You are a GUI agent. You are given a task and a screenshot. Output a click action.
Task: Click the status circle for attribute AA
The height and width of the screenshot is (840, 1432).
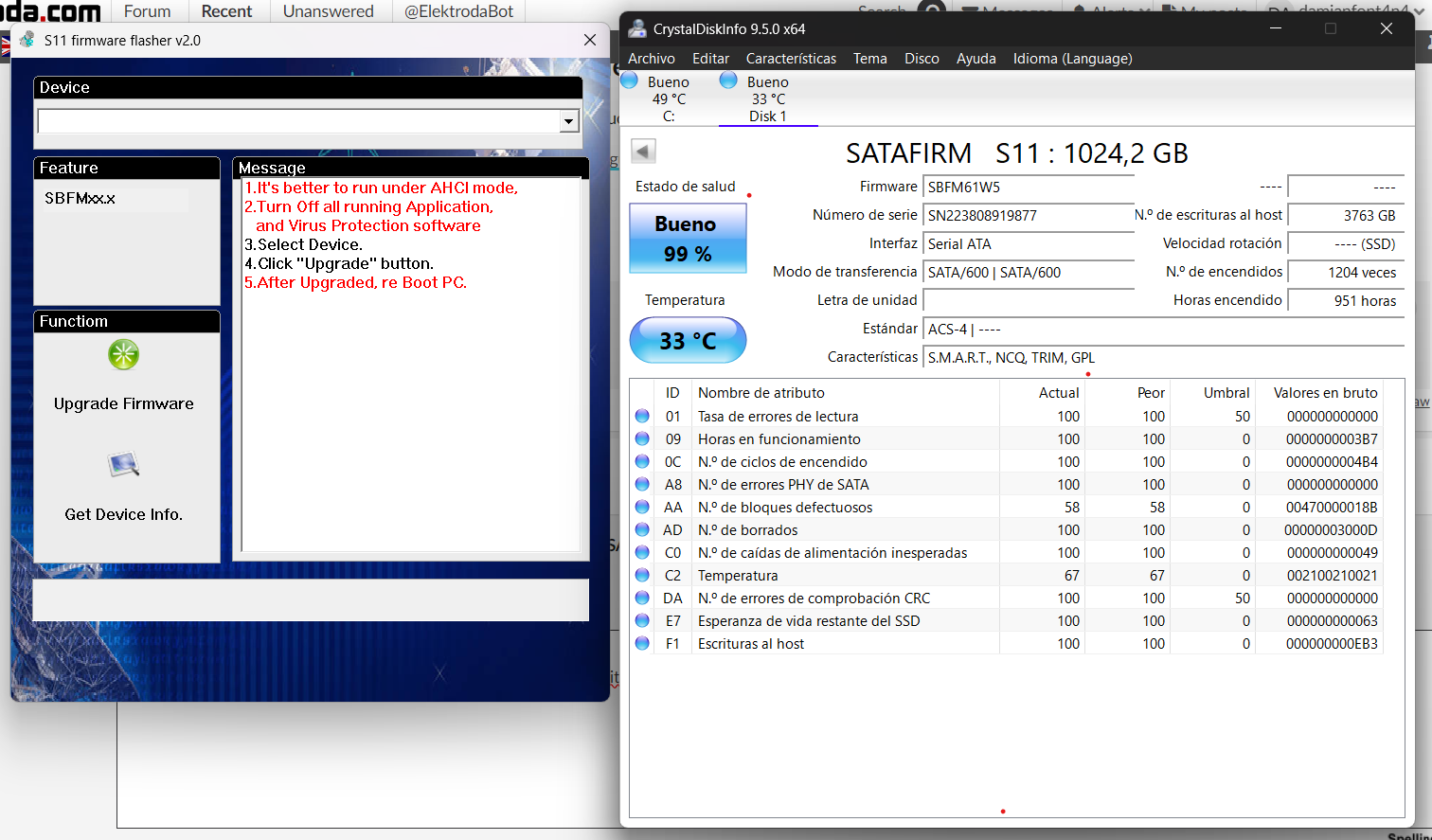pos(642,507)
